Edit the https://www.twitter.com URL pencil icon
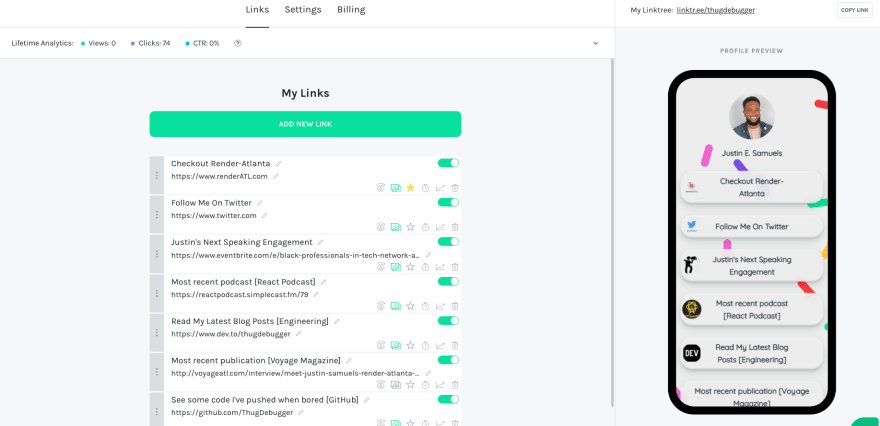The width and height of the screenshot is (880, 426). [x=264, y=216]
